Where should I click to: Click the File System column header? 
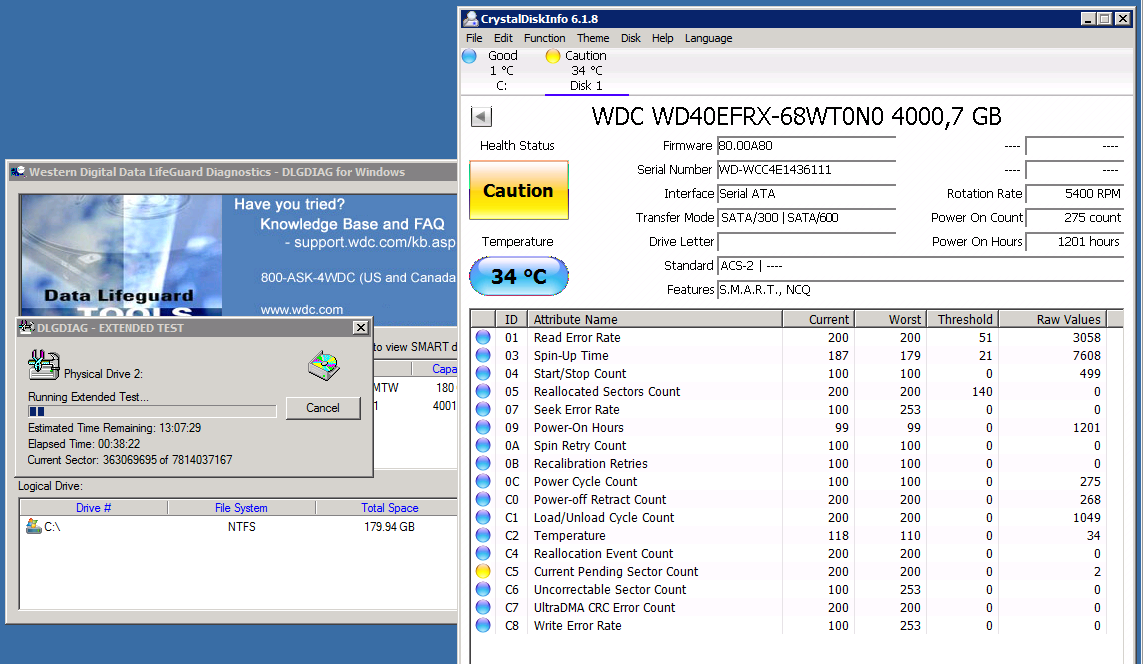(x=241, y=508)
